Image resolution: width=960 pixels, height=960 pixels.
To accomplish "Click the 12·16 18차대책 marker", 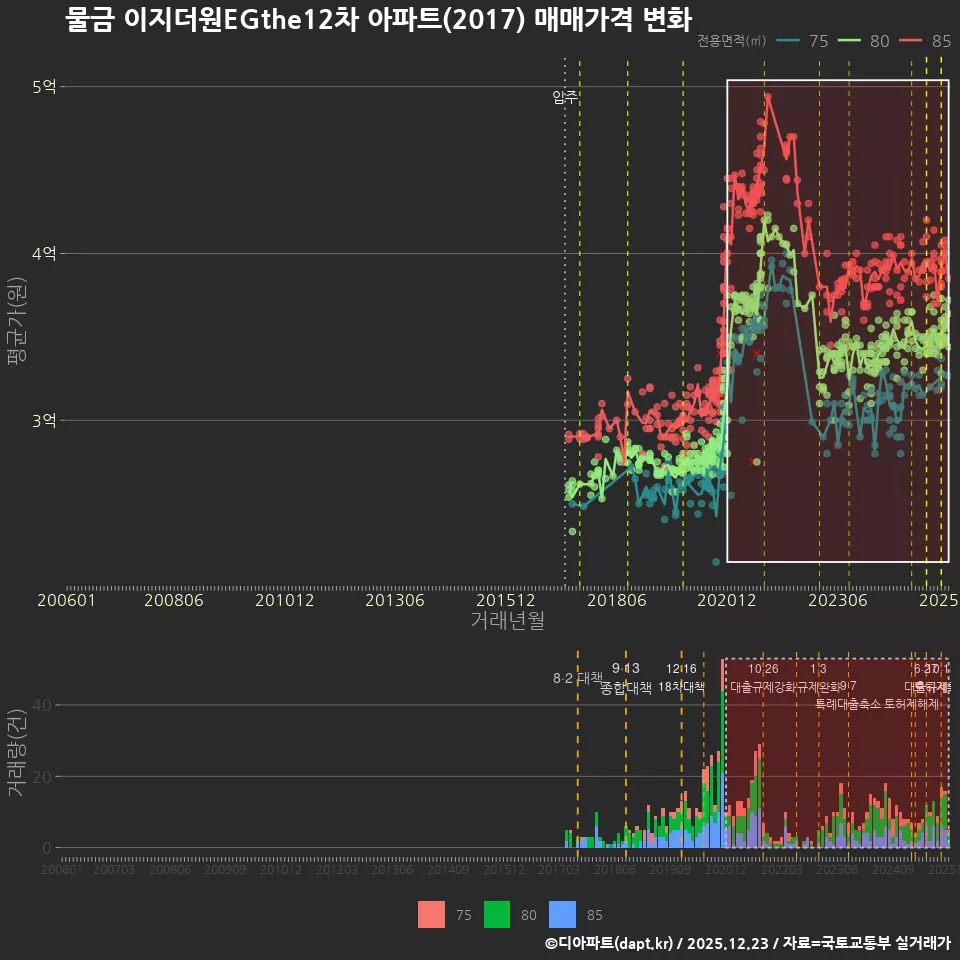I will coord(682,678).
